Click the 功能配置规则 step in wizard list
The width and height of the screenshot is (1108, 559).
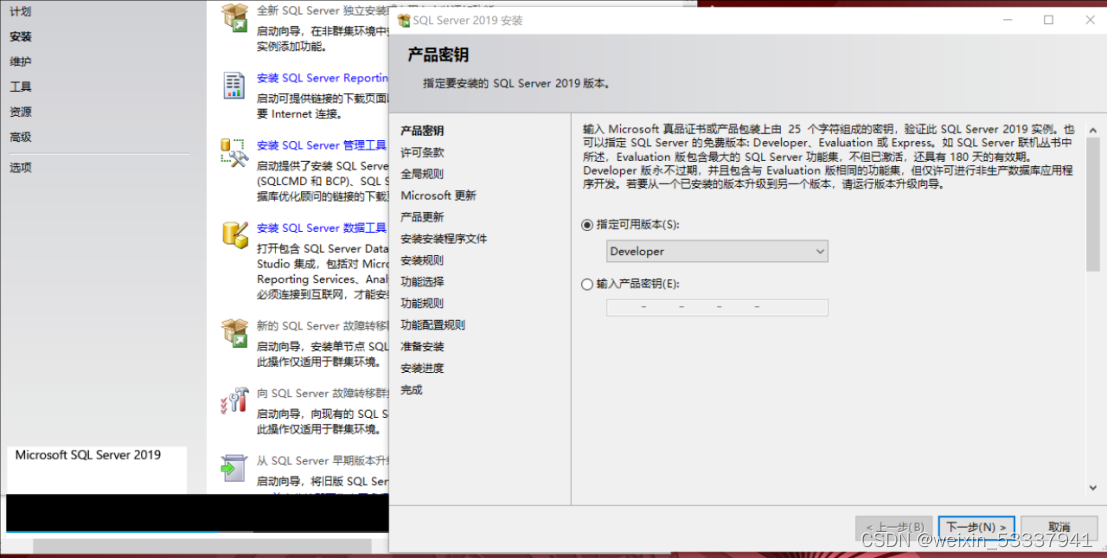(433, 325)
